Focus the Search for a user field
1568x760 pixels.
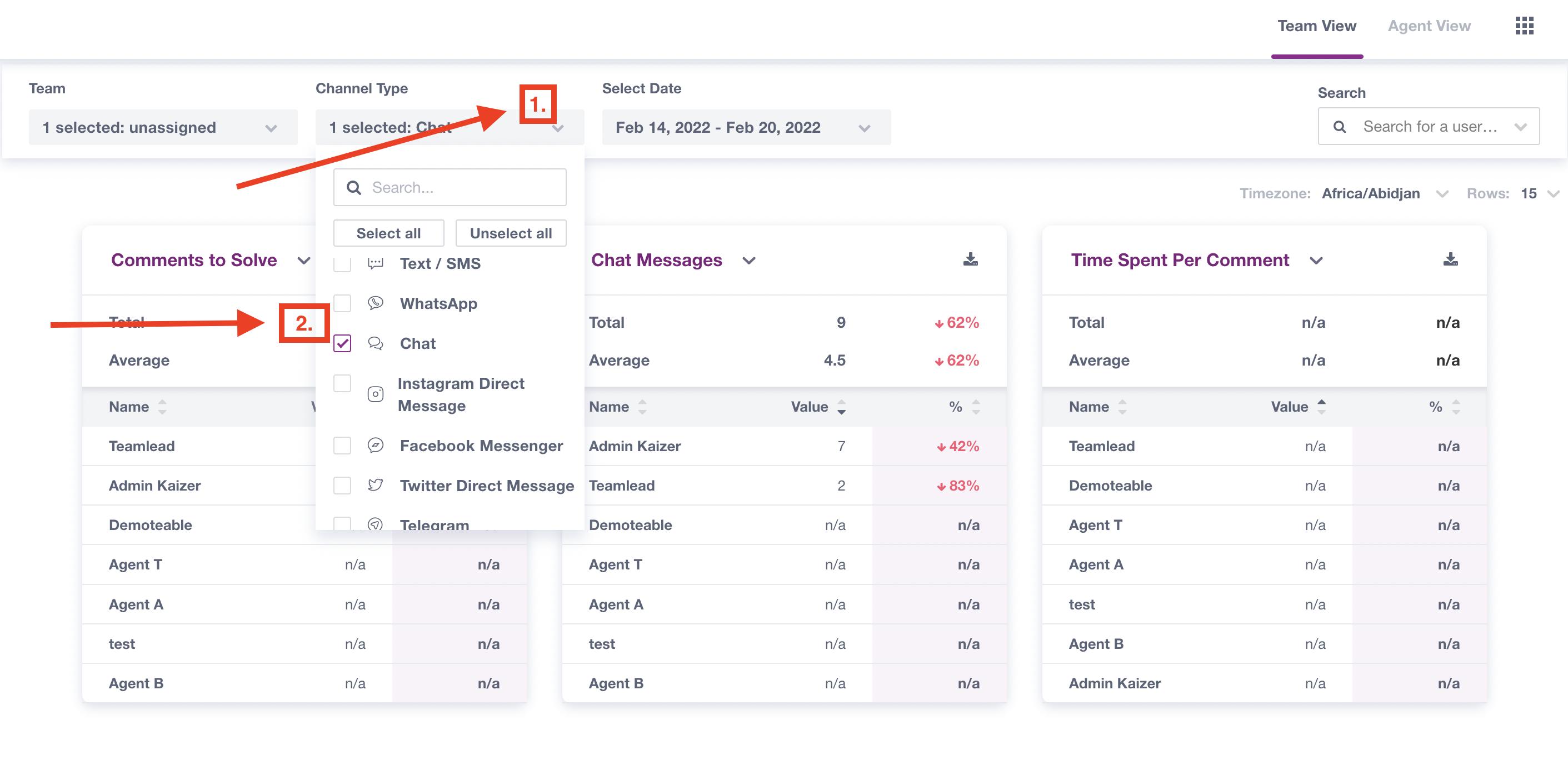tap(1429, 127)
